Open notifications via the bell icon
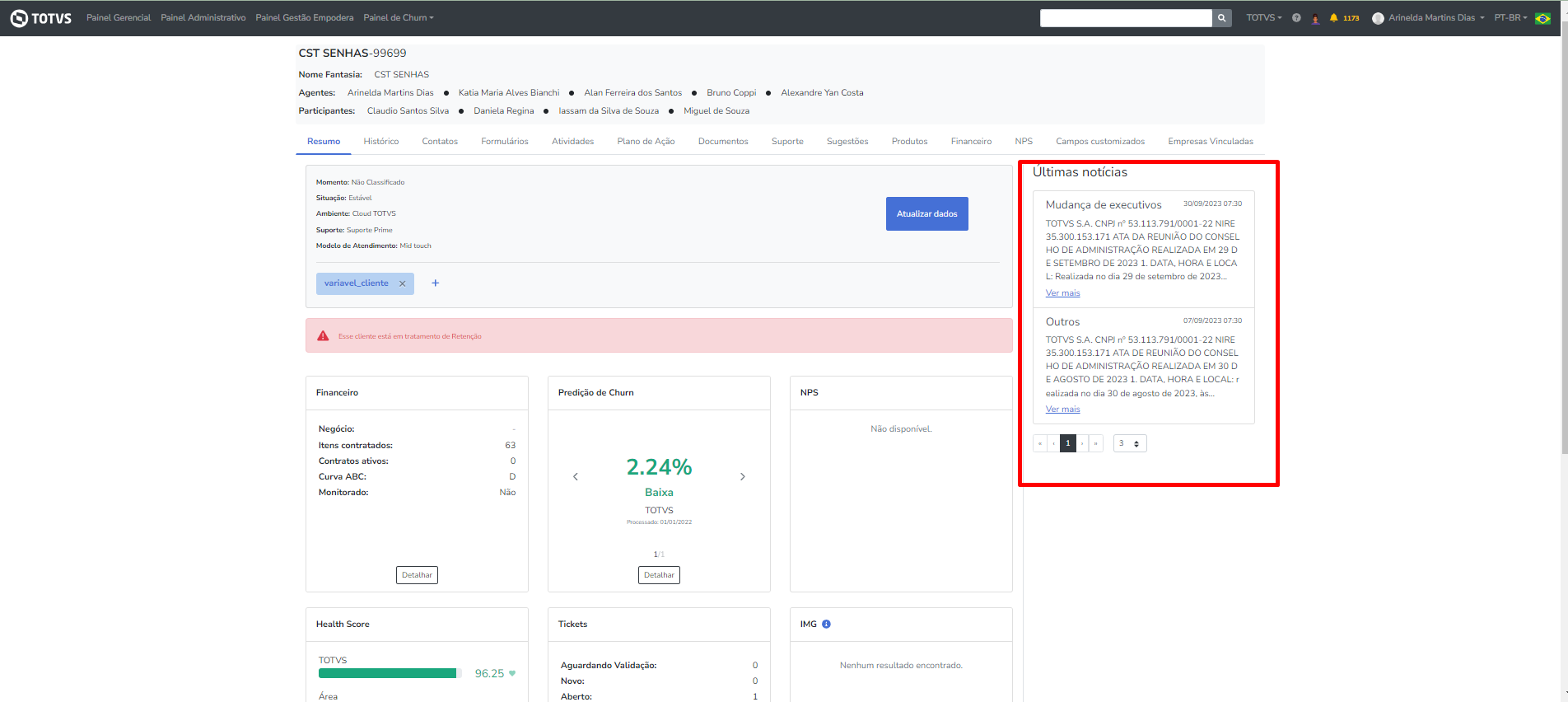 click(1333, 18)
